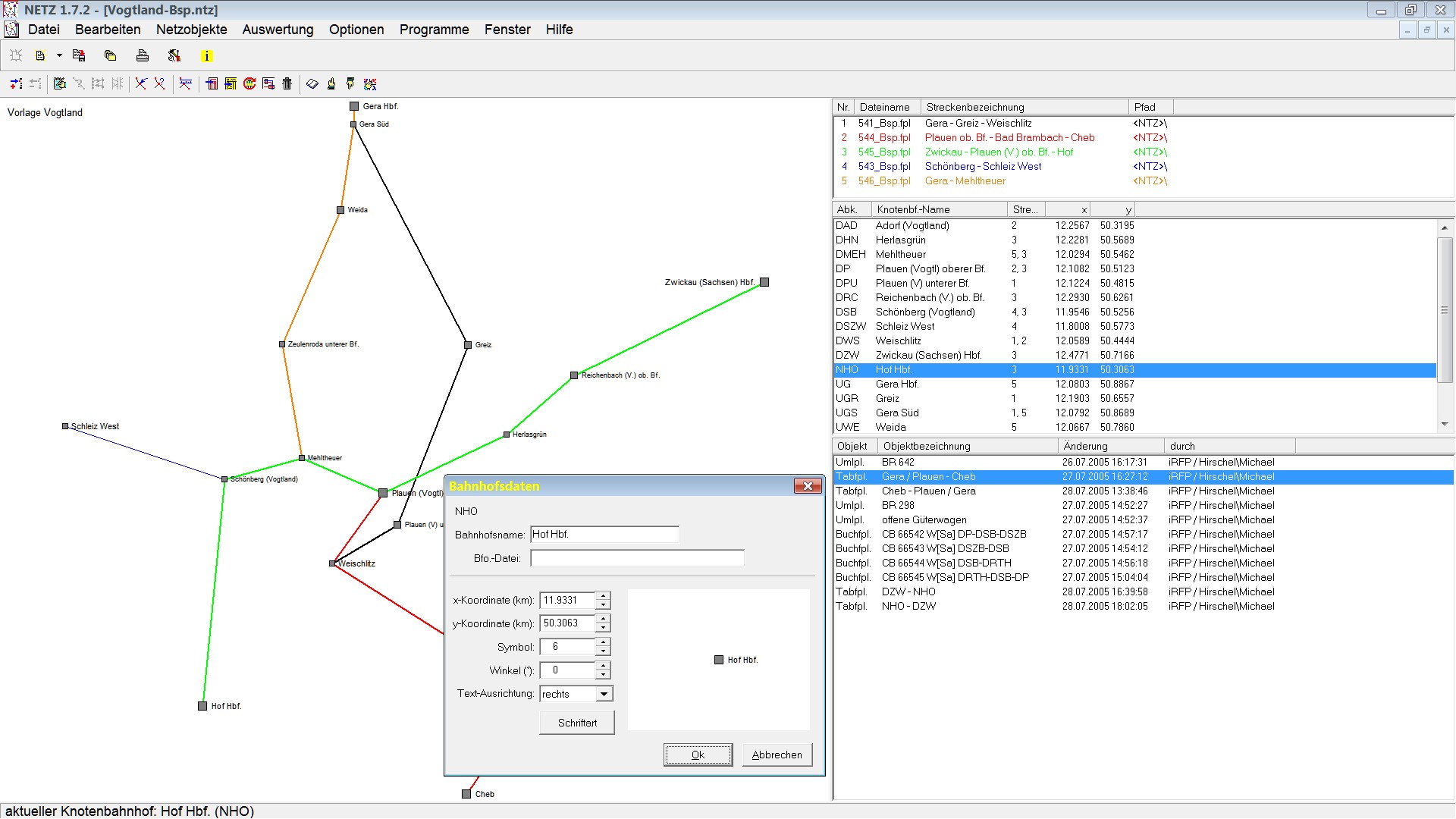Image resolution: width=1456 pixels, height=819 pixels.
Task: Open the Netzobjekte menu
Action: [191, 30]
